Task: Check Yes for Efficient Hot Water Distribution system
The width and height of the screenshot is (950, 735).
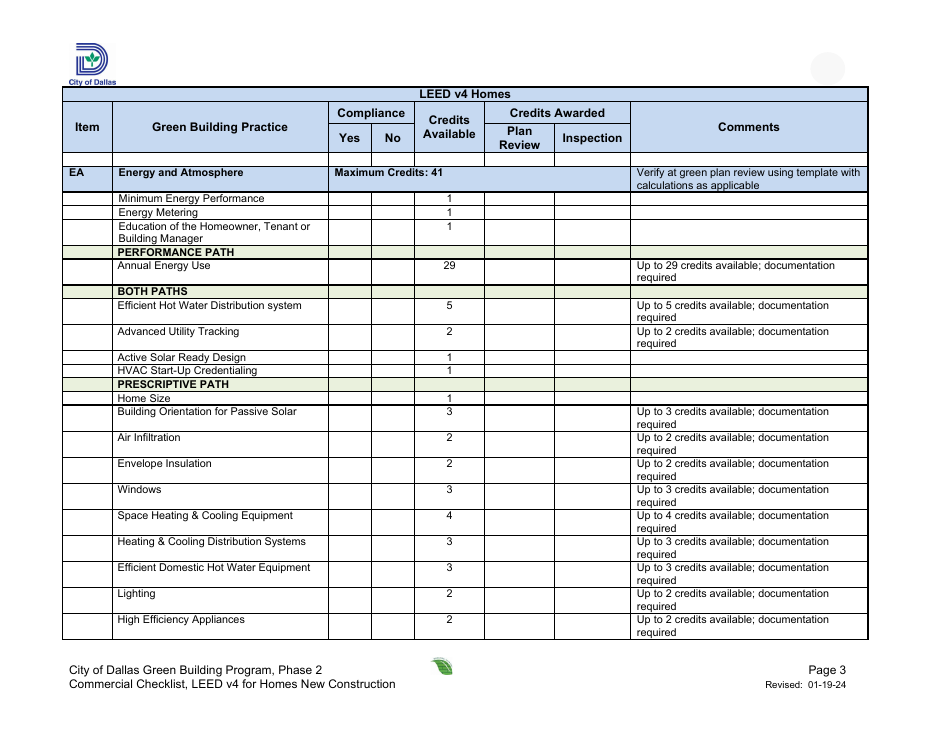Action: pos(349,311)
